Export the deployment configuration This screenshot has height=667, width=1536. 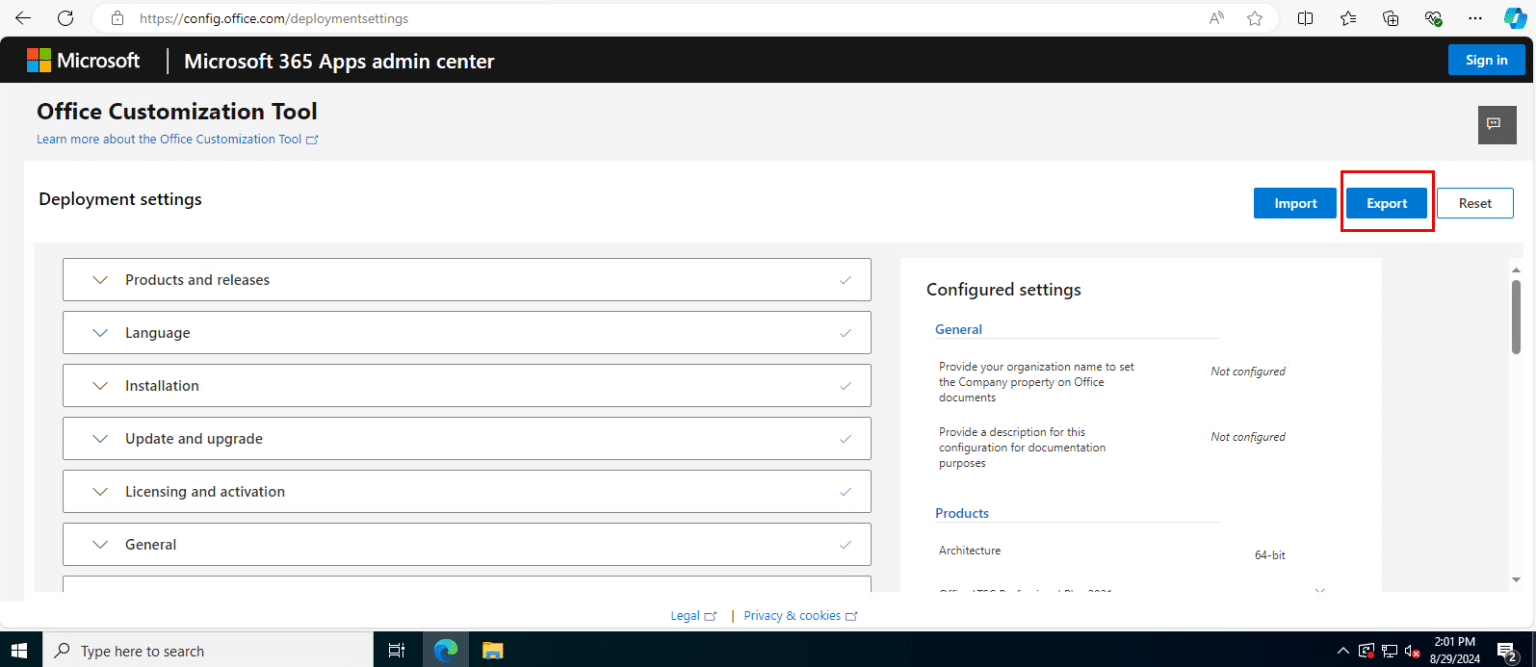[x=1386, y=202]
